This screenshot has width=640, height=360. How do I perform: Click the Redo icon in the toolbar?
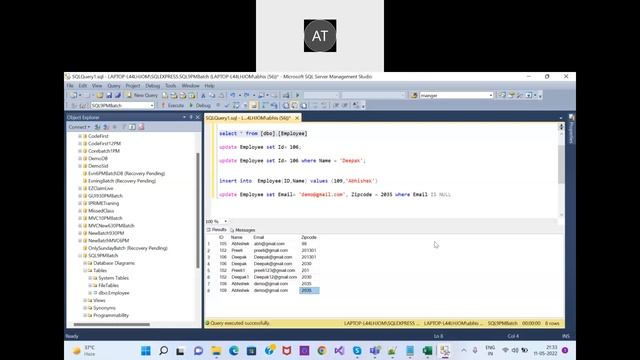(247, 95)
